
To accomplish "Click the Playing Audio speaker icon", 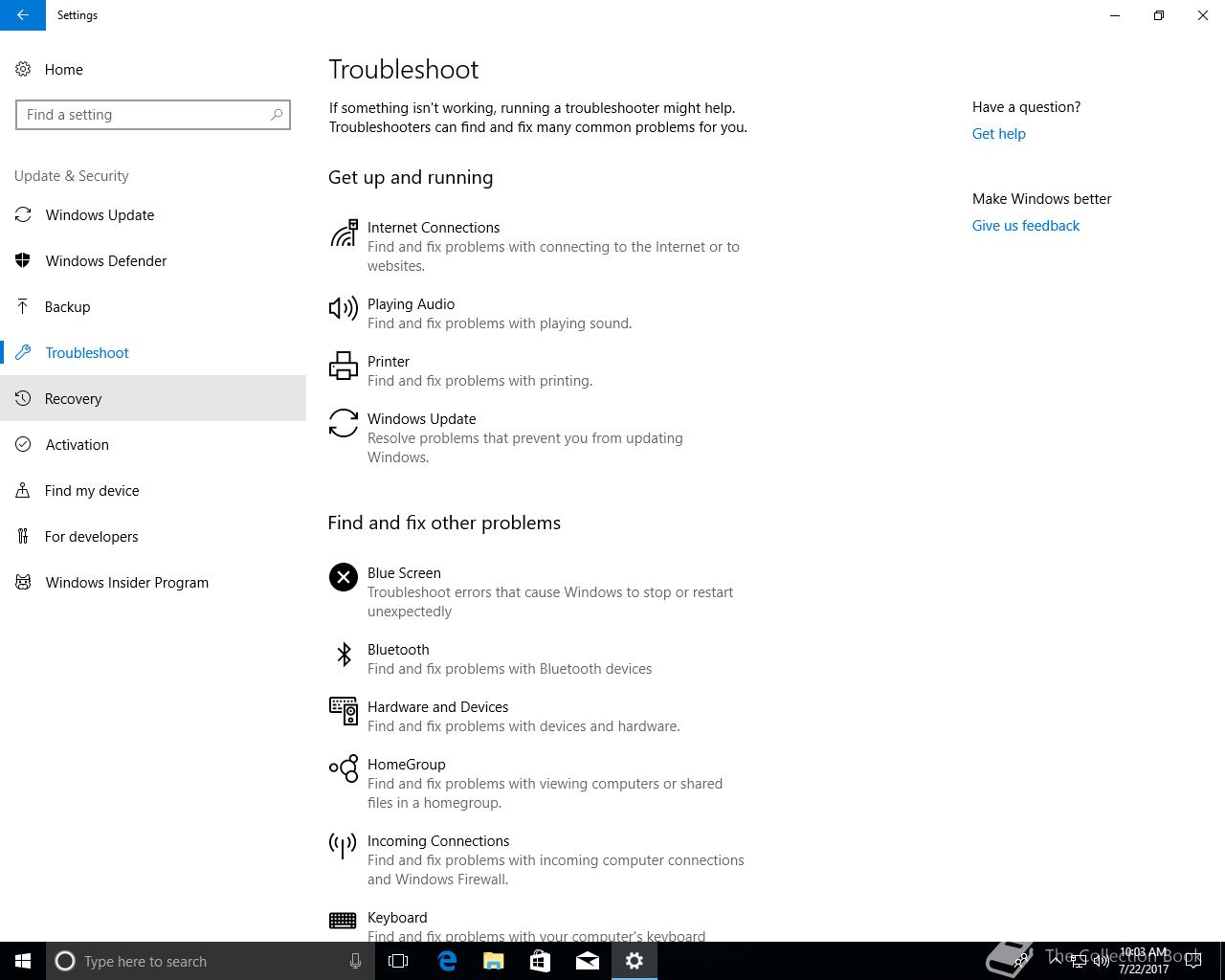I will click(x=344, y=308).
